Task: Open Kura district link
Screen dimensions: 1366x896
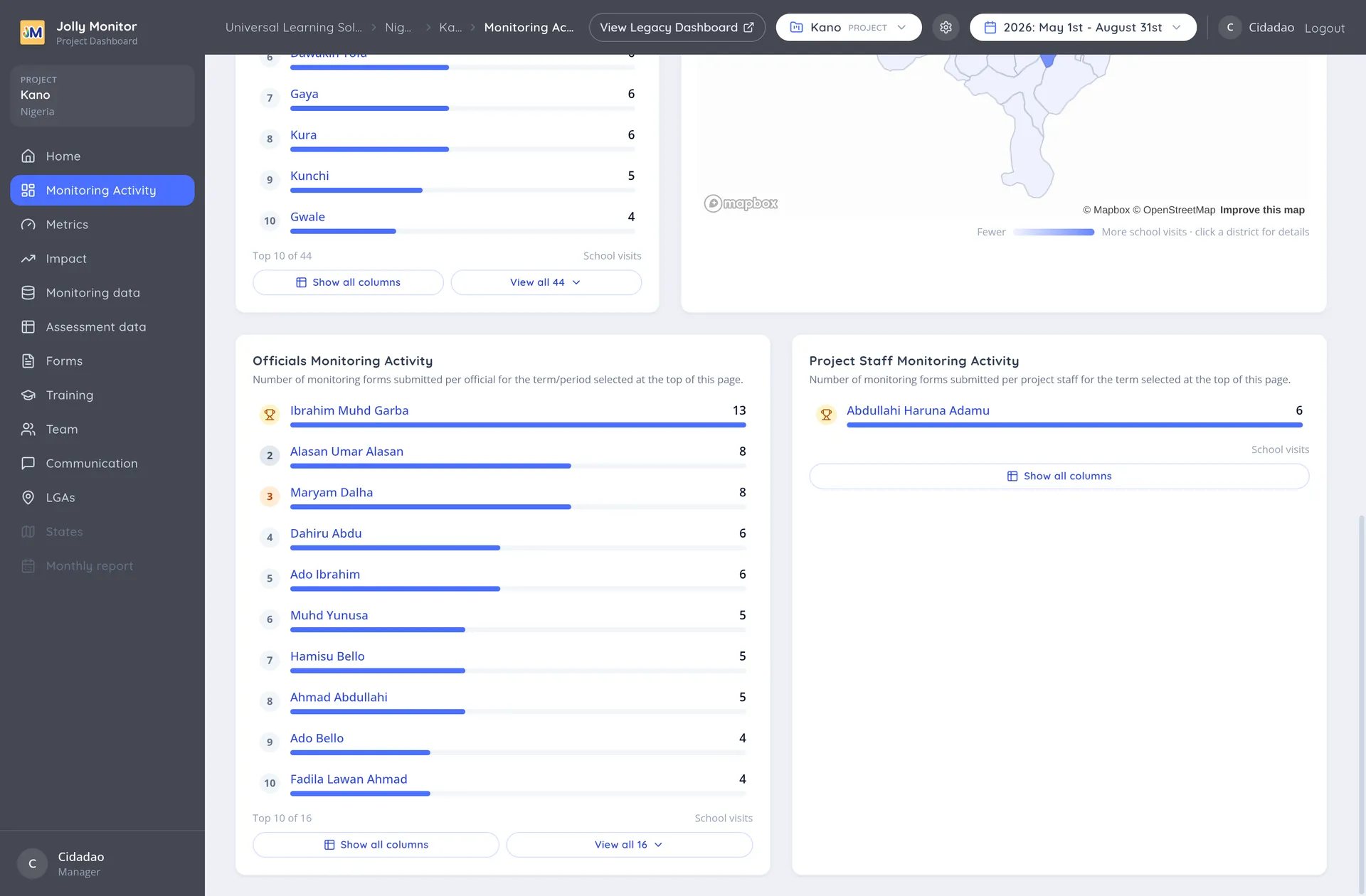Action: tap(303, 134)
